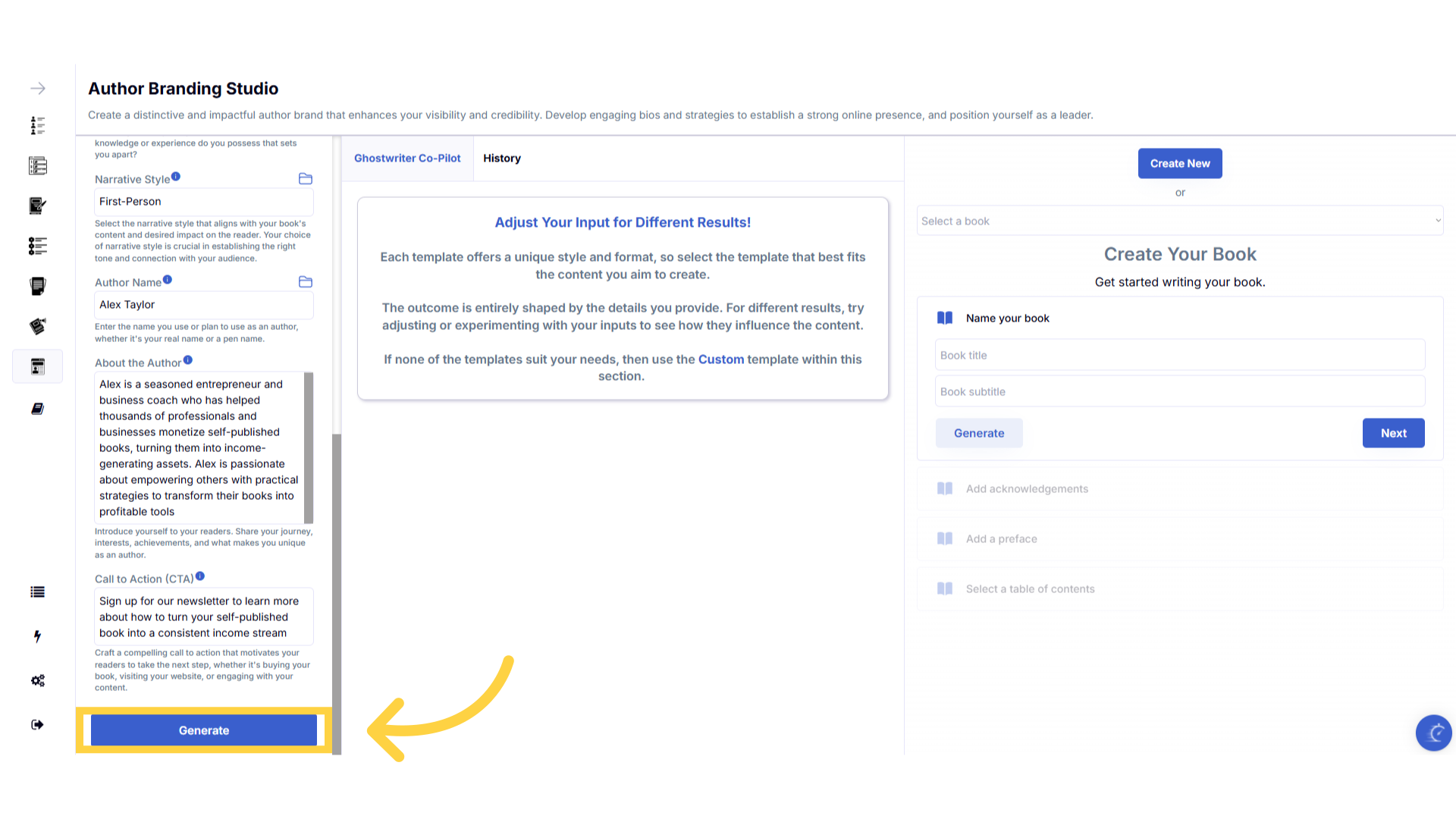The image size is (1456, 819).
Task: Expand the sidebar with the arrow icon
Action: click(x=38, y=89)
